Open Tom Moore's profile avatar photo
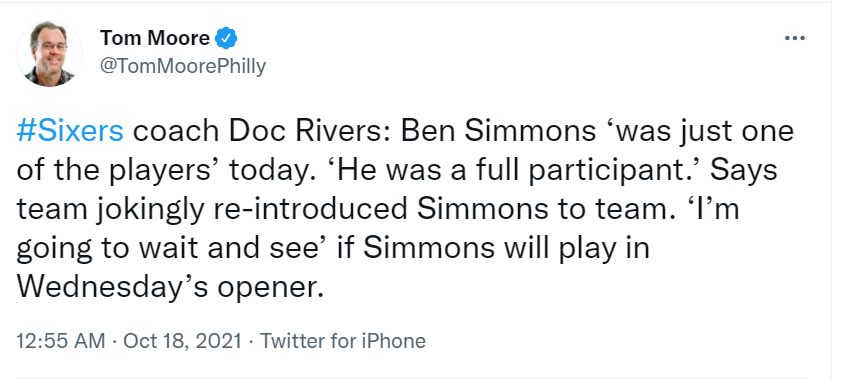 [49, 54]
